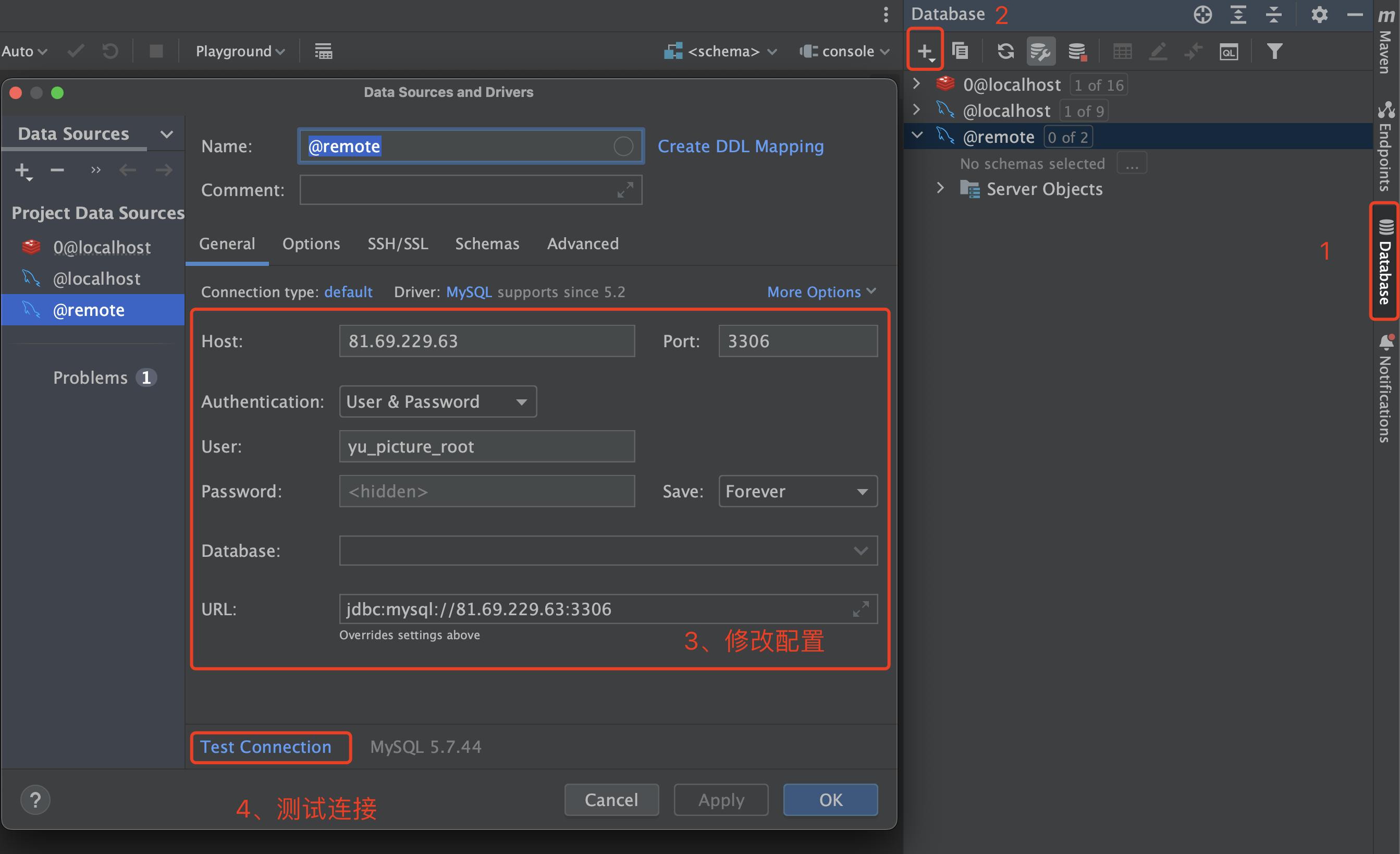Open the Database tool window side tab
Screen dimensions: 1400x854
pyautogui.click(x=1385, y=262)
